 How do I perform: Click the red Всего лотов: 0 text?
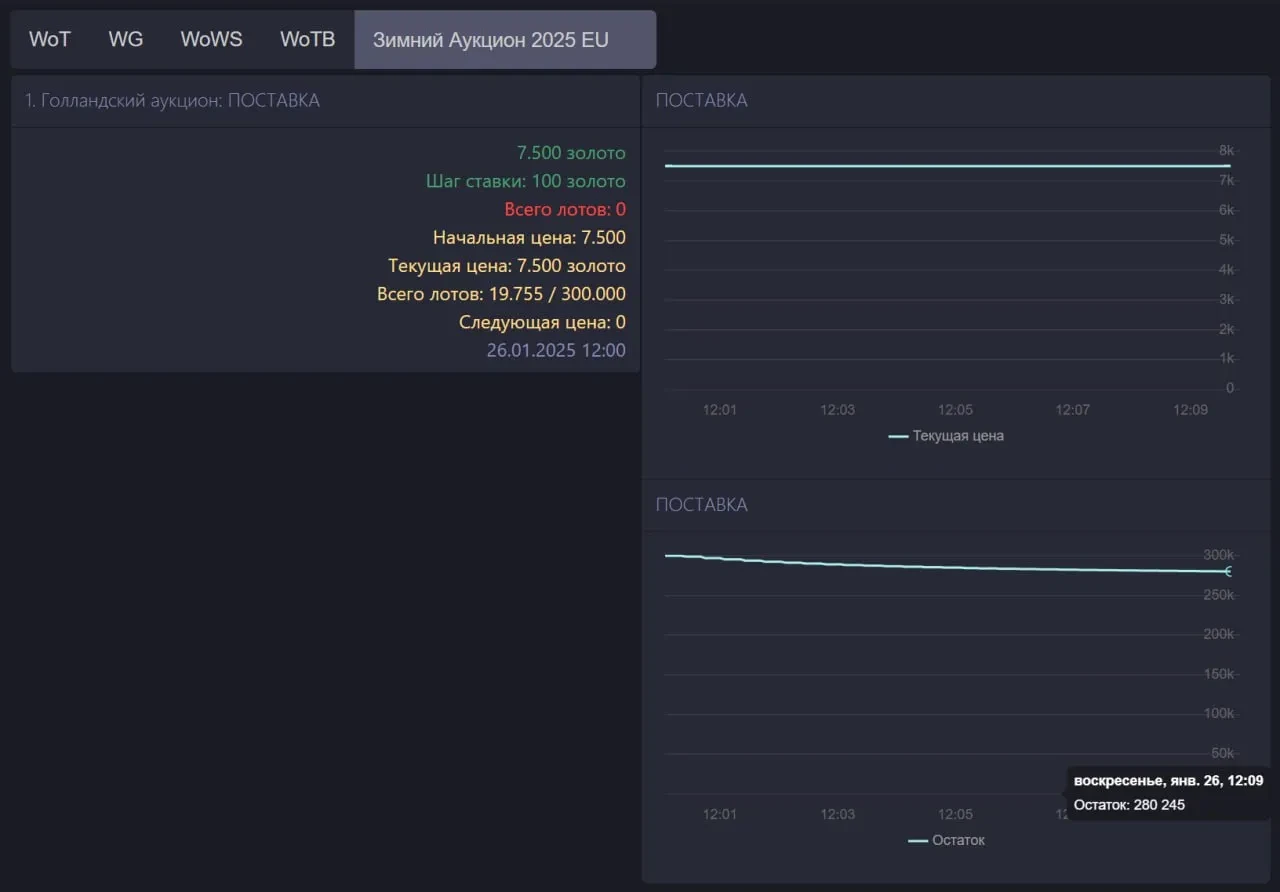564,209
